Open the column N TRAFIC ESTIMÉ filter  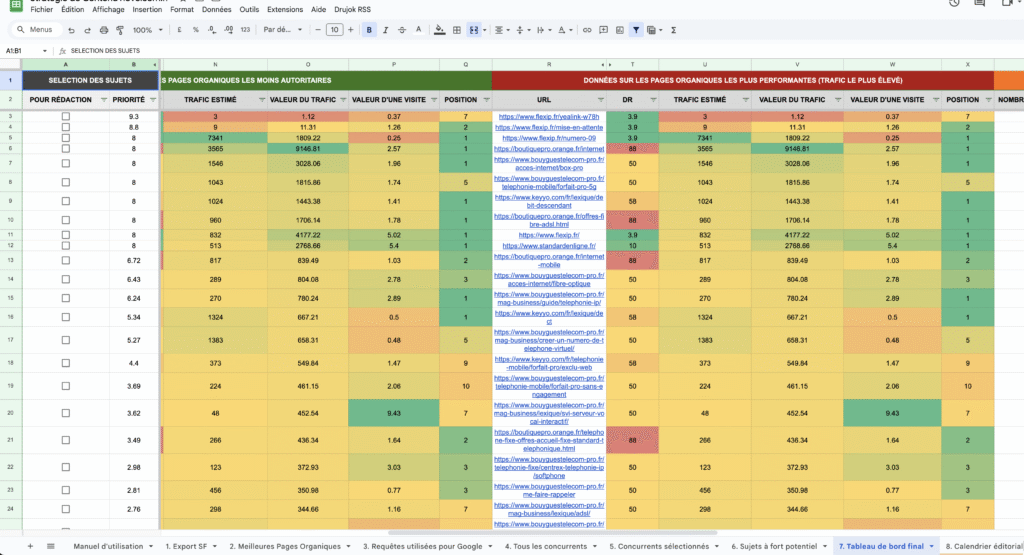[261, 100]
